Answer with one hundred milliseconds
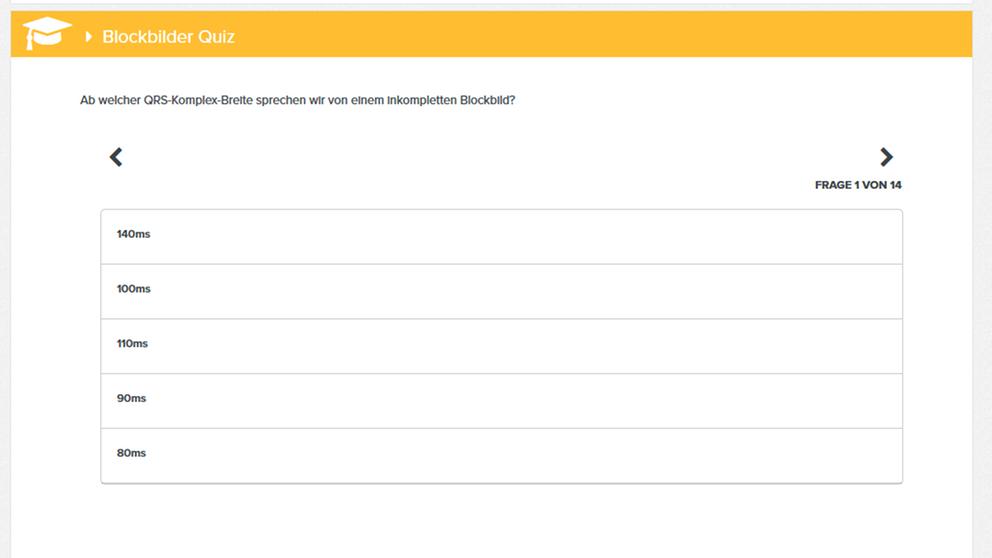The image size is (992, 558). (x=502, y=292)
